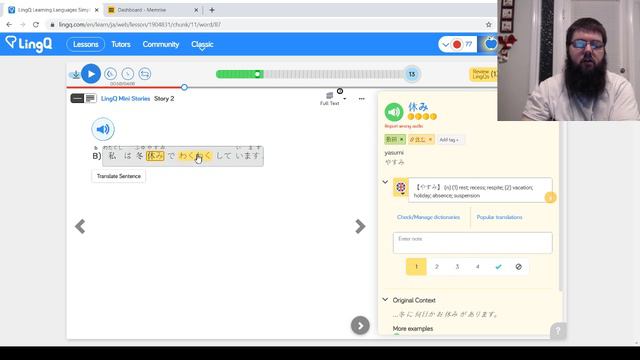Go to the LingQ home logo
Viewport: 640px width, 360px height.
[29, 44]
